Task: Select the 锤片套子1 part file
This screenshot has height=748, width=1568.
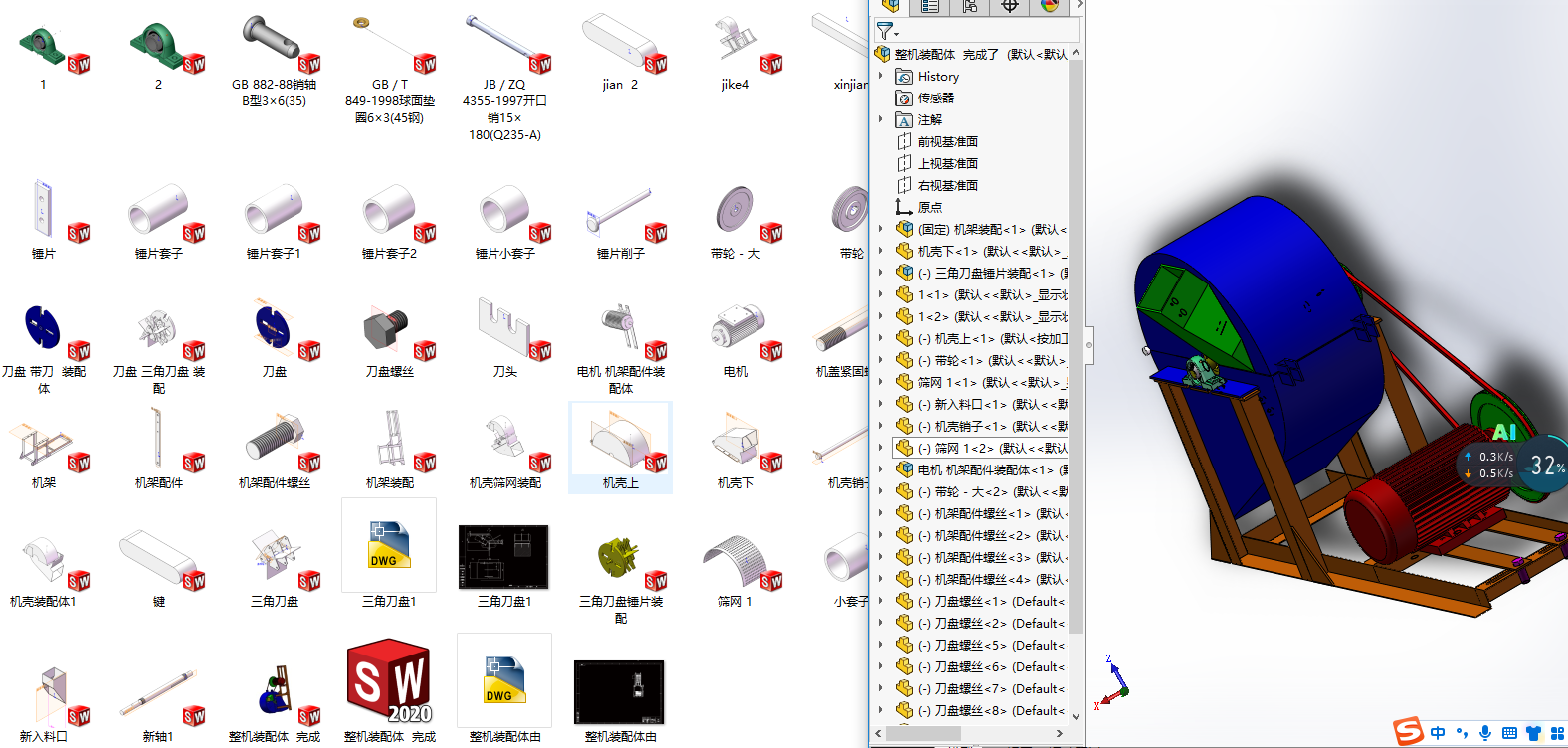Action: point(274,221)
